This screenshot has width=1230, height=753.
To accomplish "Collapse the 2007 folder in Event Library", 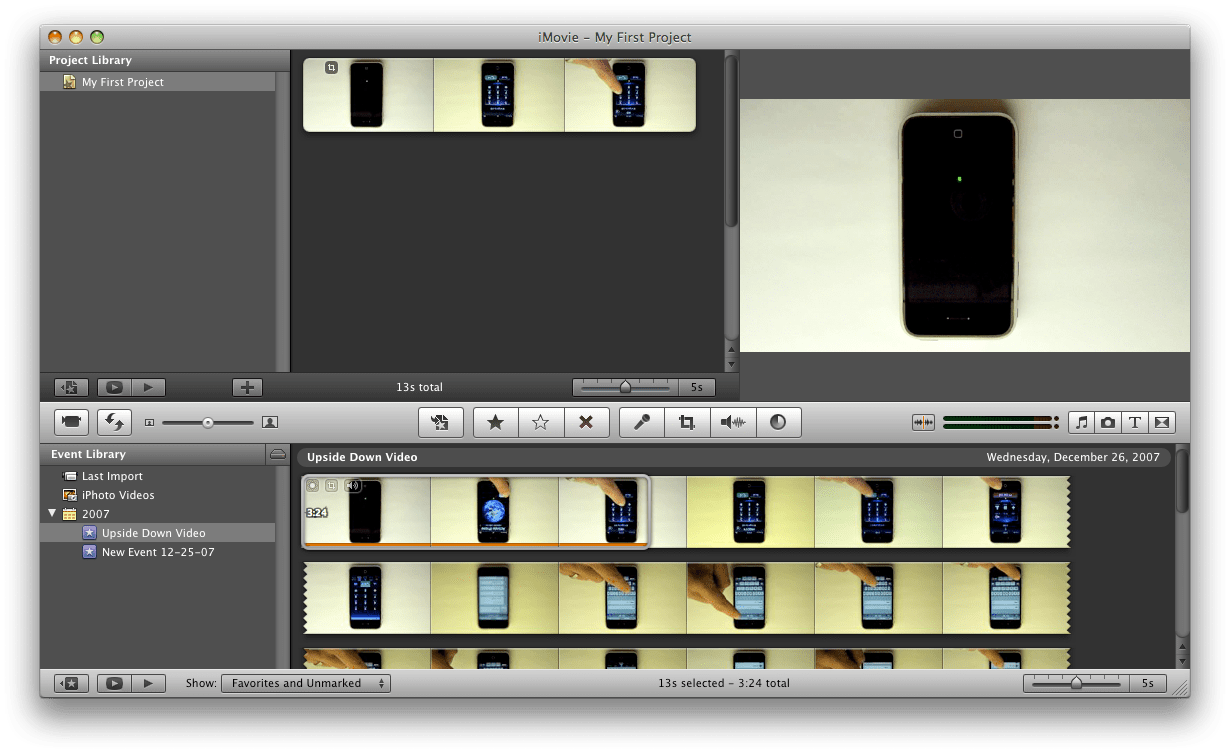I will 53,513.
